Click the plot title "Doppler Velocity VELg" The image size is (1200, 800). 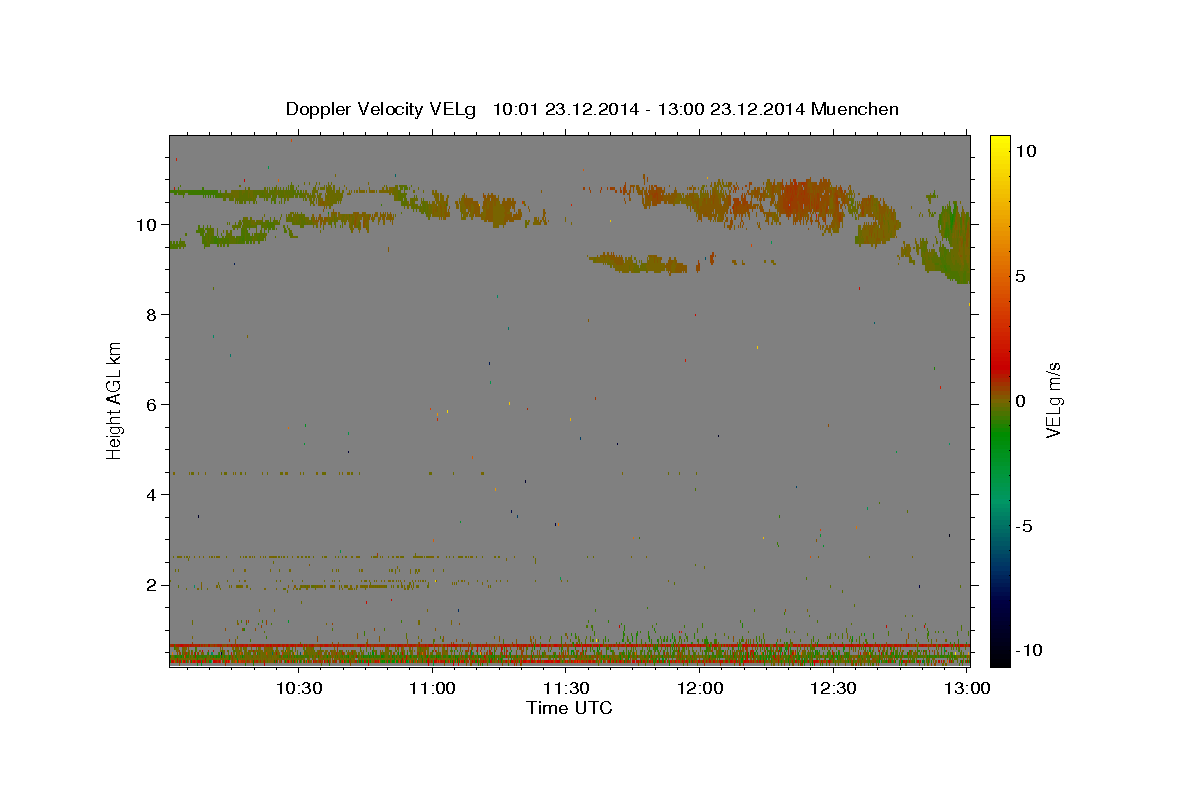coord(381,109)
